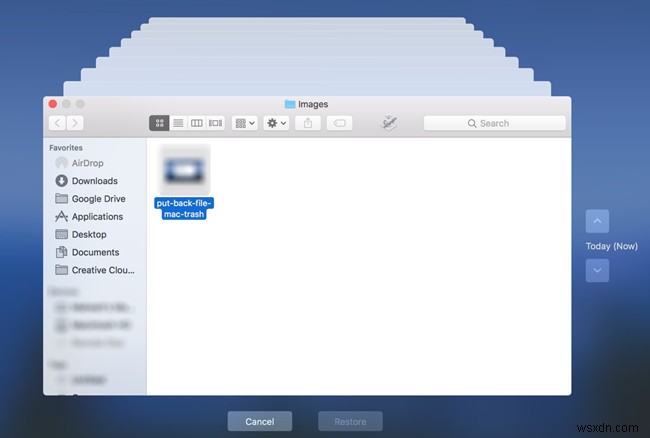Switch to icon view
Image resolution: width=650 pixels, height=438 pixels.
click(x=159, y=123)
